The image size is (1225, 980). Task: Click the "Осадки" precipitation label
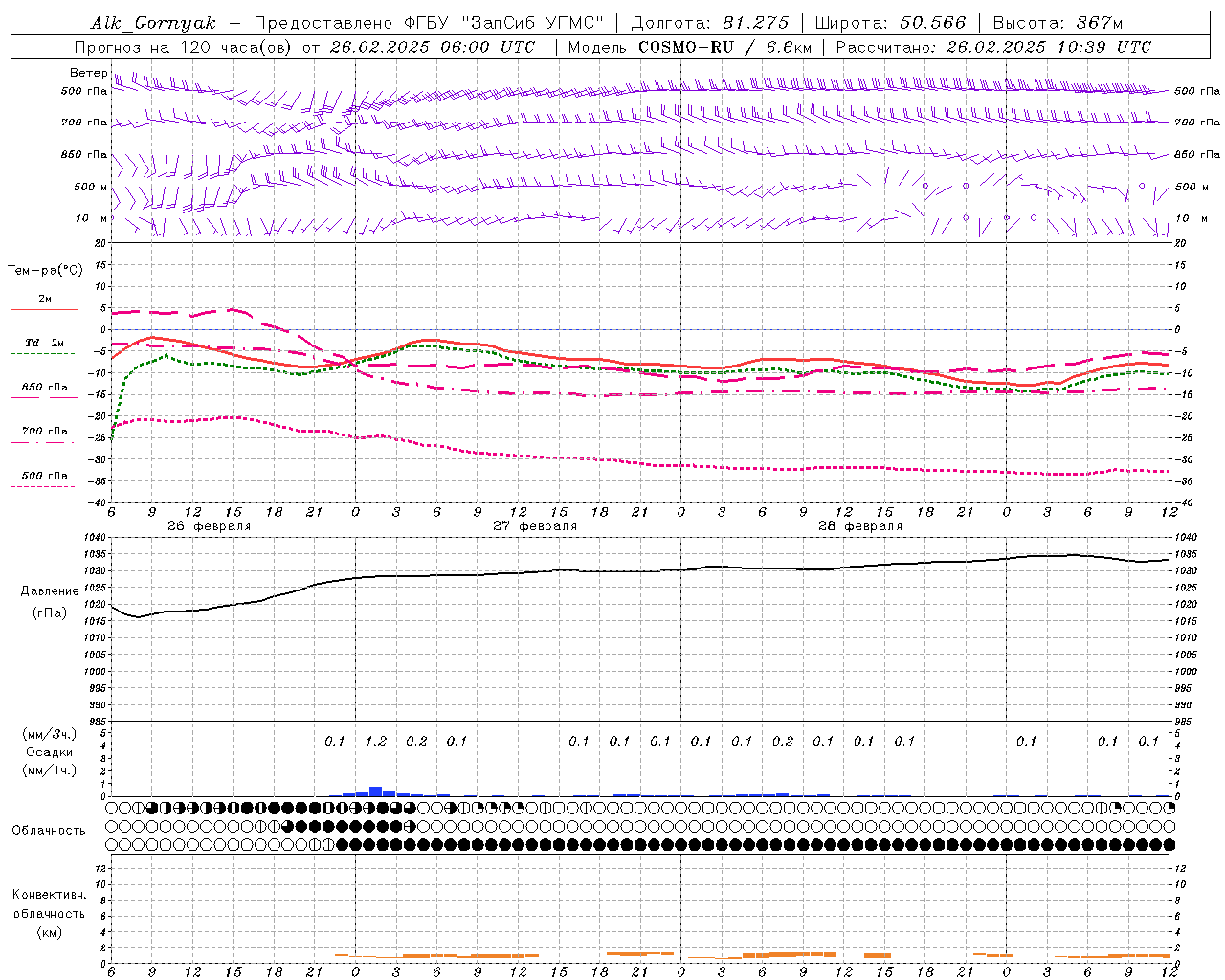(50, 752)
